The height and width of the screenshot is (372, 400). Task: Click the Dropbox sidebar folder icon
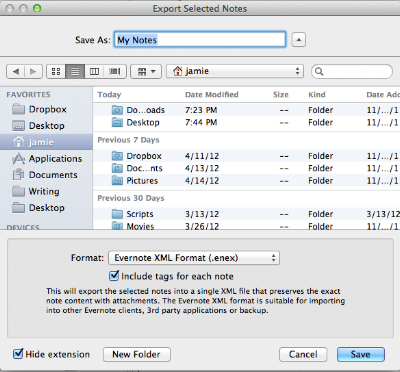[x=18, y=109]
